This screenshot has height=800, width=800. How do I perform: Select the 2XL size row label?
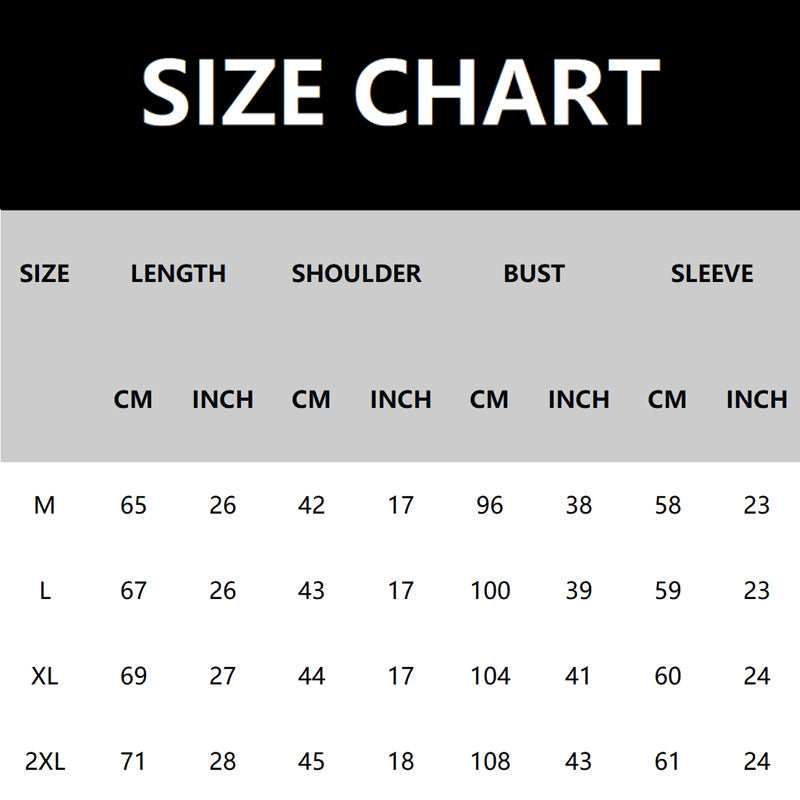45,762
